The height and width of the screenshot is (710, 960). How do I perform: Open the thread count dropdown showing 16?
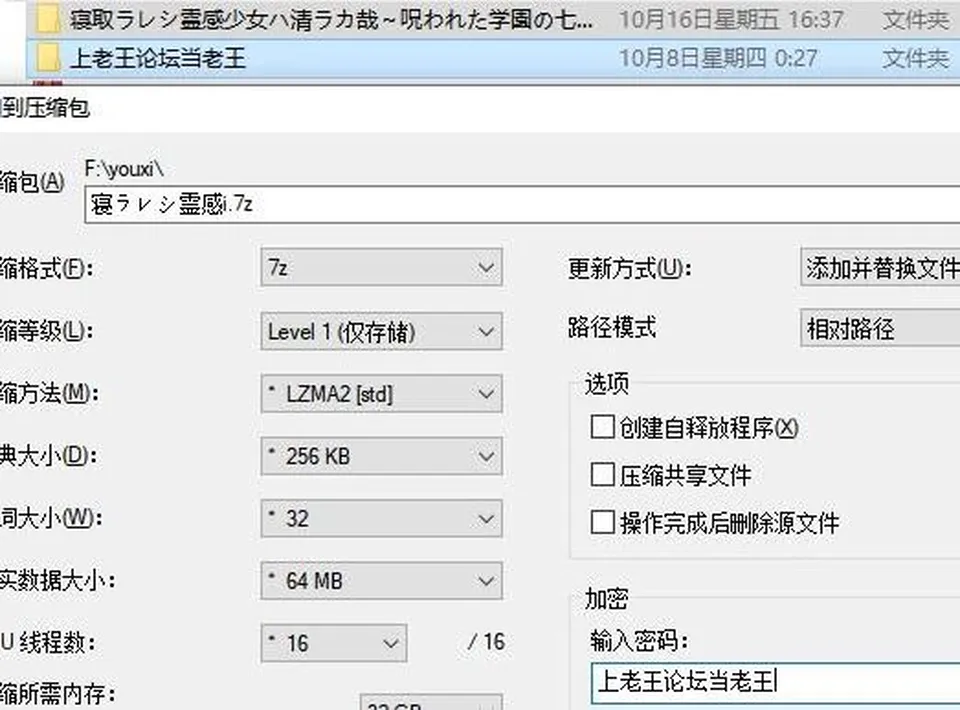[334, 643]
